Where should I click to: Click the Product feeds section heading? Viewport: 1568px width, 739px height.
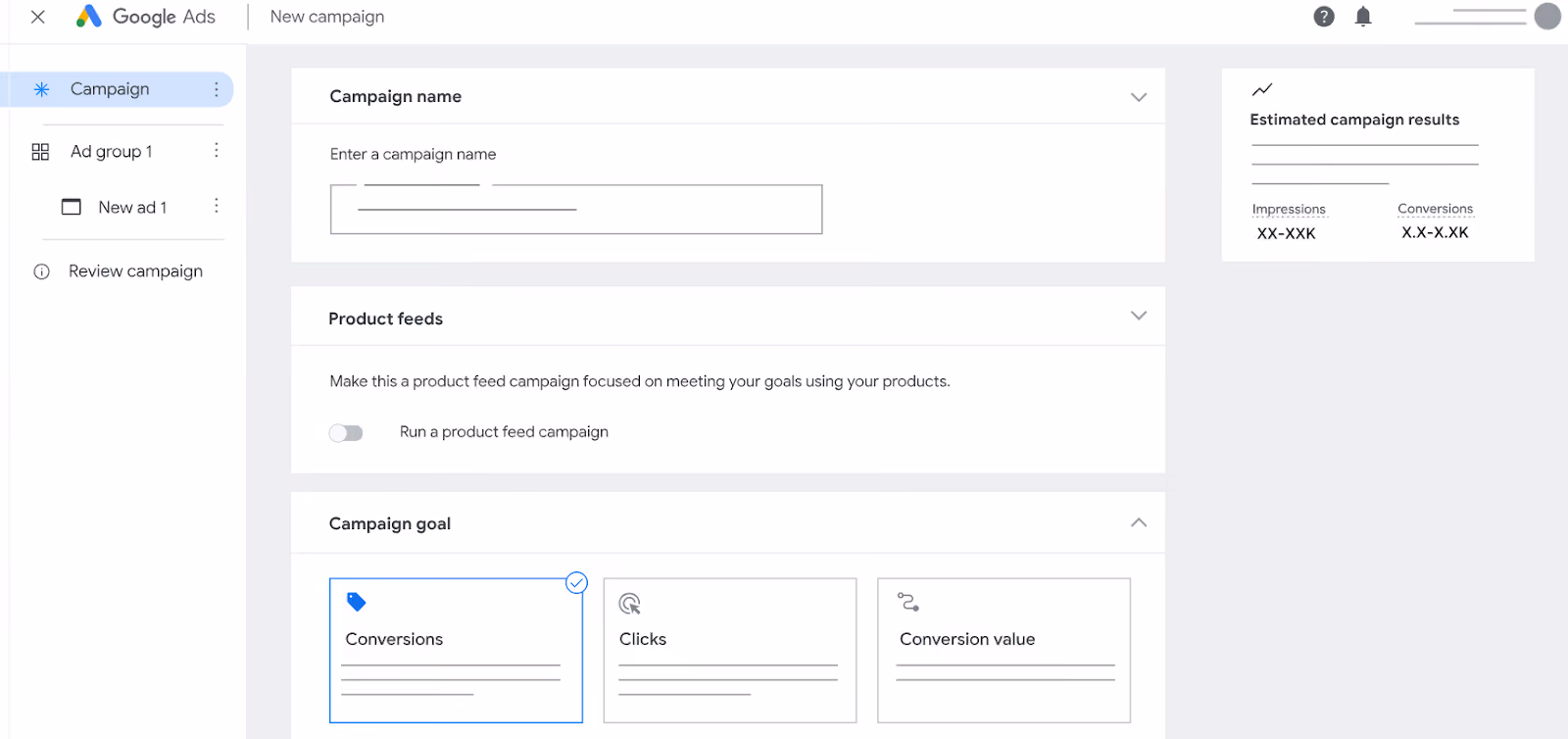[x=385, y=319]
